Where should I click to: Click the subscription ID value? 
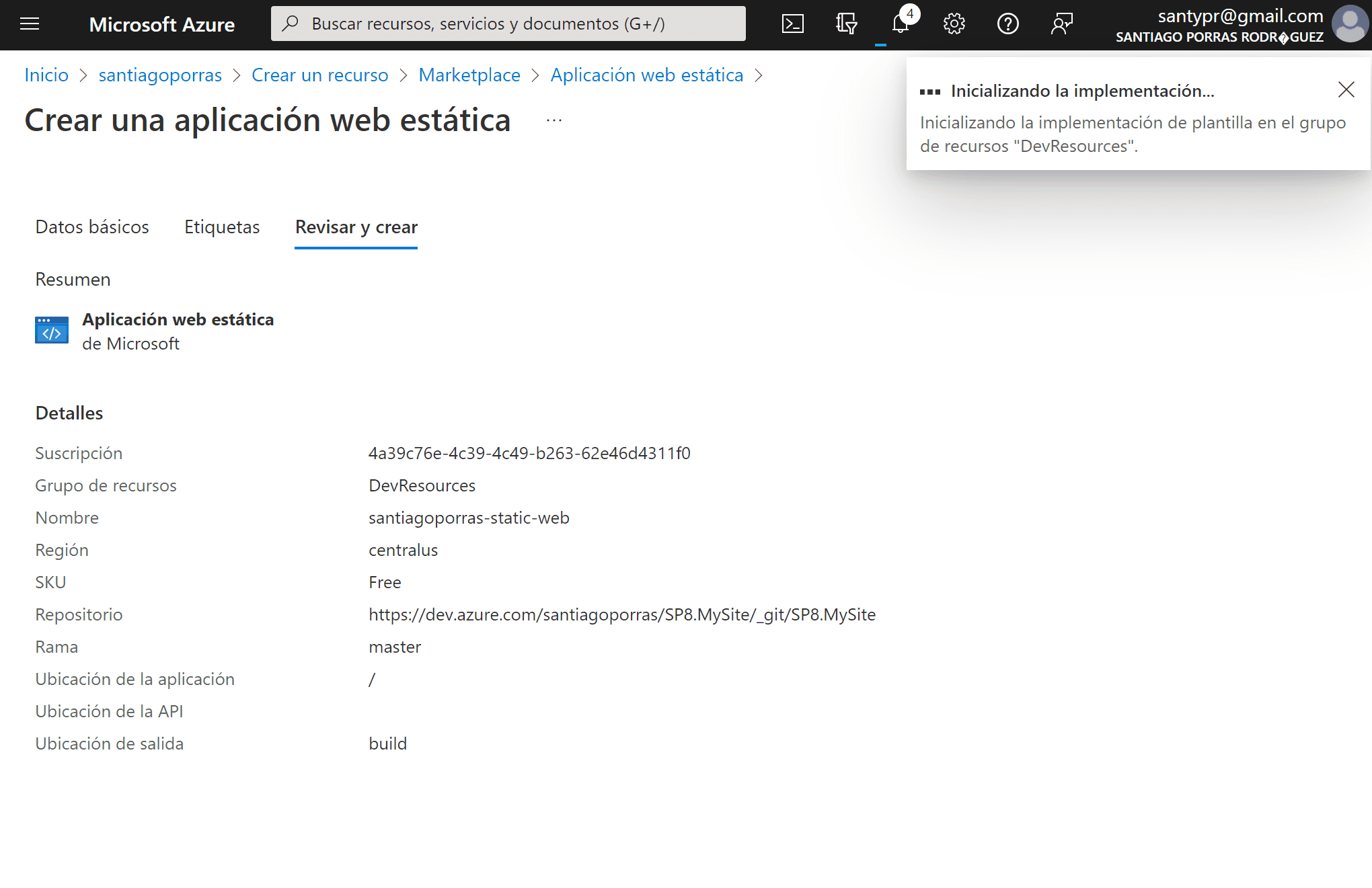(529, 453)
